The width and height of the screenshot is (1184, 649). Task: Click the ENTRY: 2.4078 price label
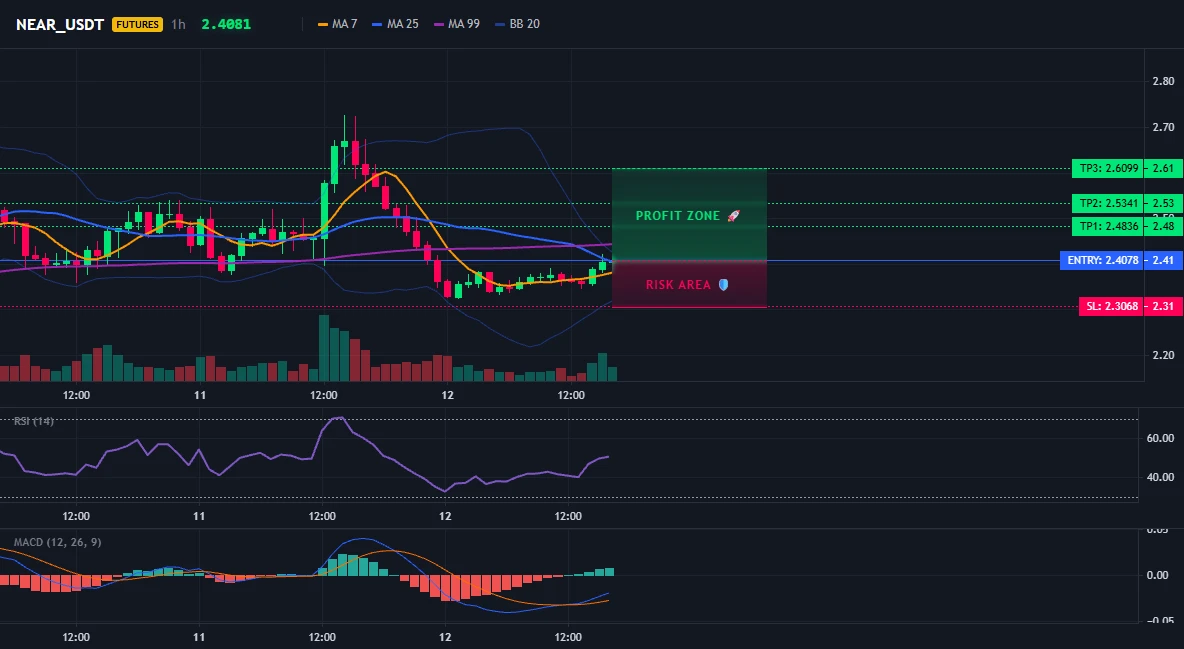(1102, 261)
